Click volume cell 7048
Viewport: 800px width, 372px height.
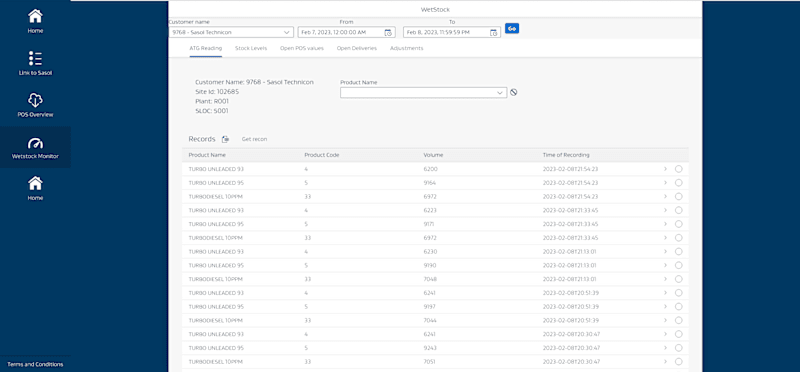point(430,279)
